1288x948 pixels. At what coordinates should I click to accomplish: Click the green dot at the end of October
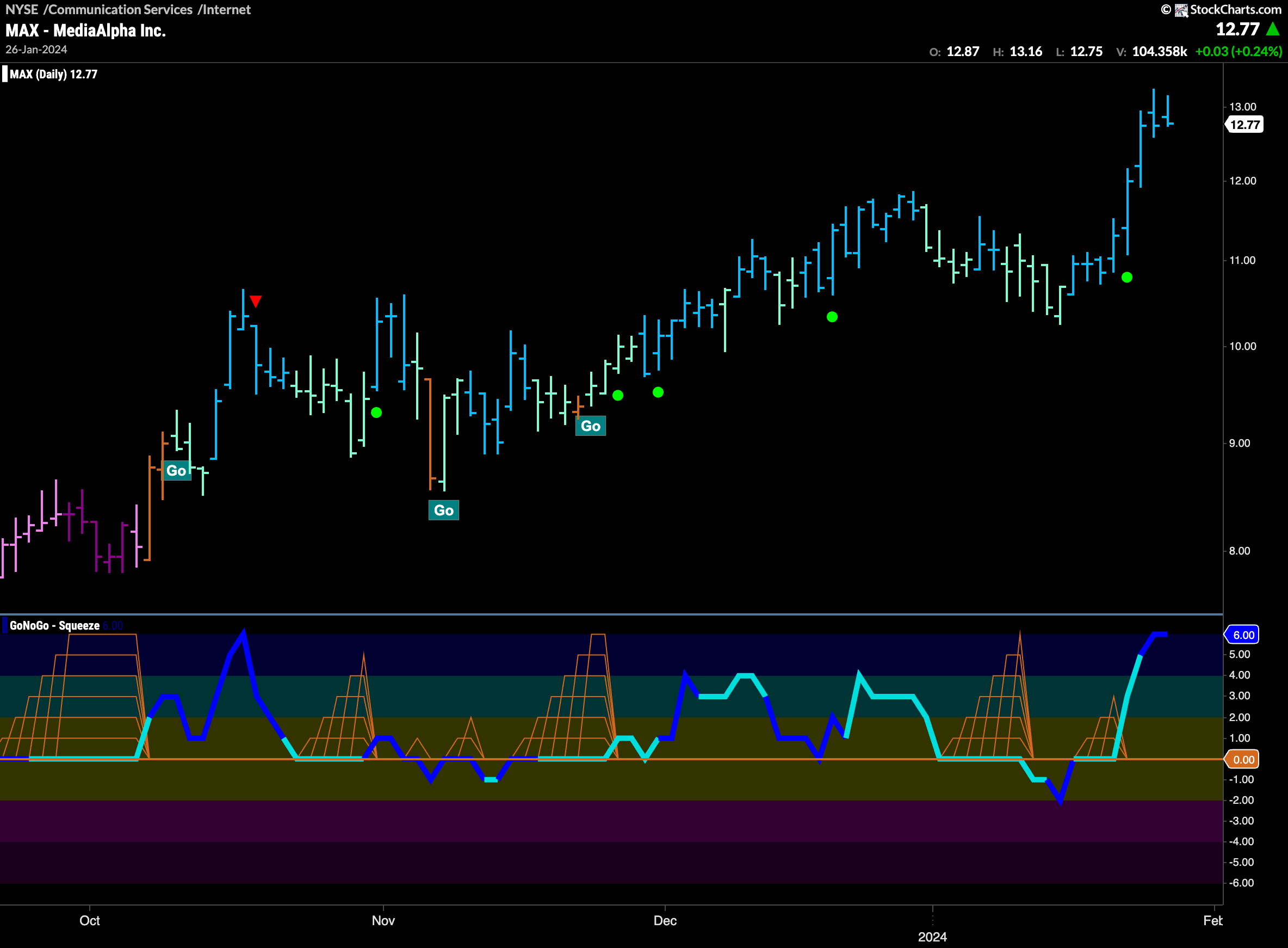pos(376,413)
